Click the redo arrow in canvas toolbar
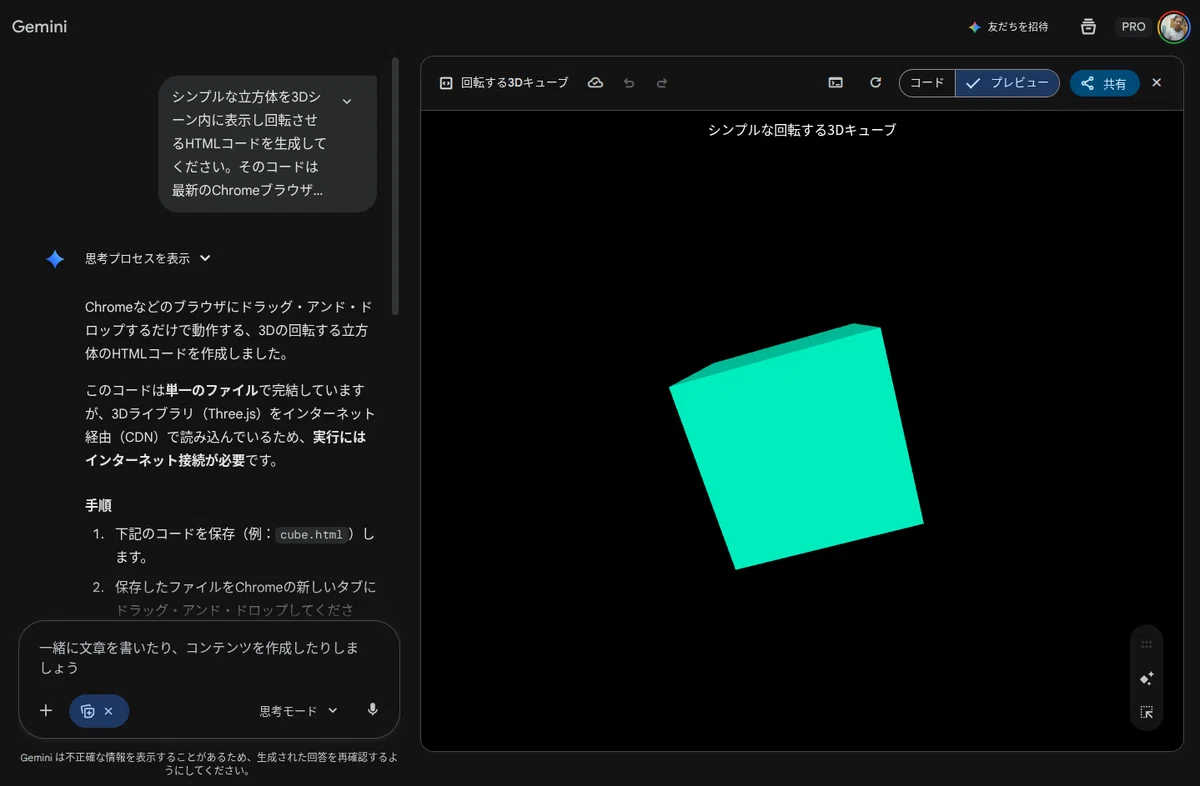This screenshot has height=786, width=1200. [x=662, y=83]
